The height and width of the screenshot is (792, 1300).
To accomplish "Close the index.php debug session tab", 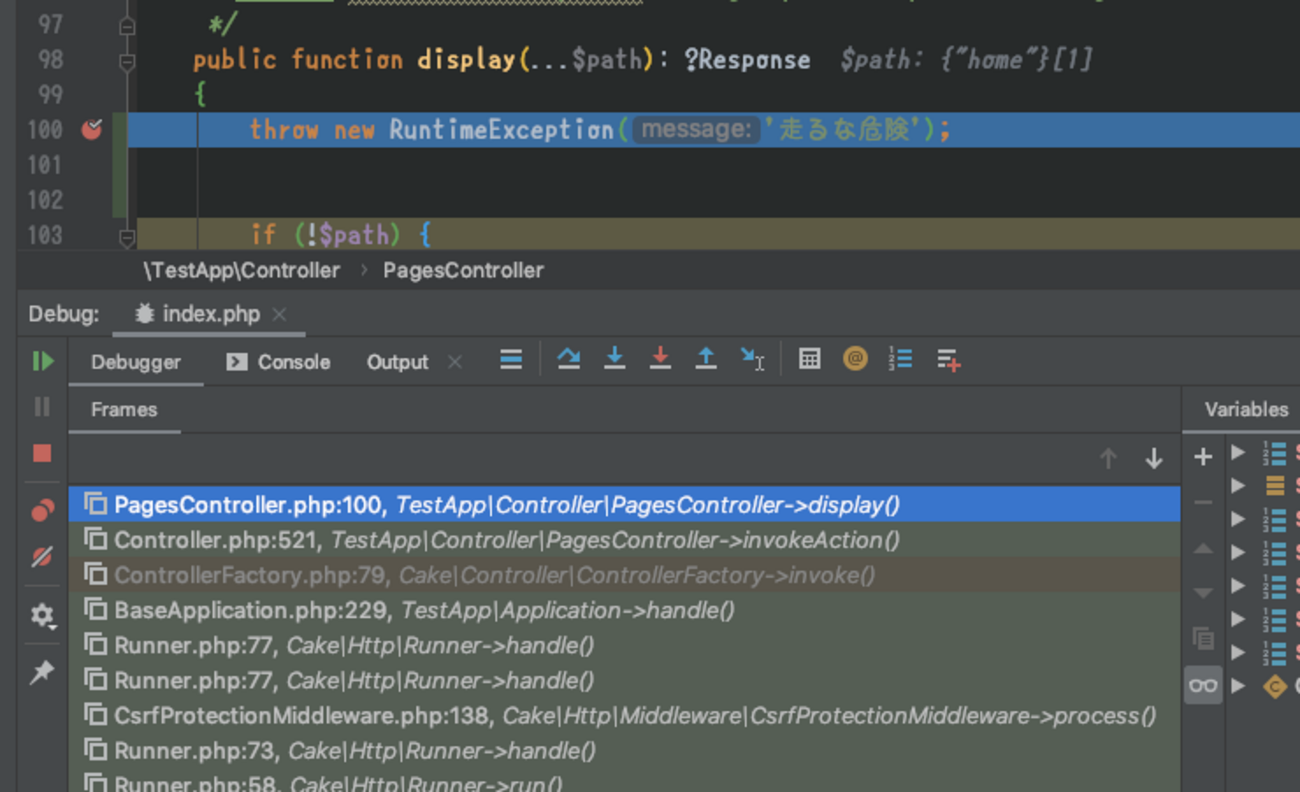I will pos(280,314).
